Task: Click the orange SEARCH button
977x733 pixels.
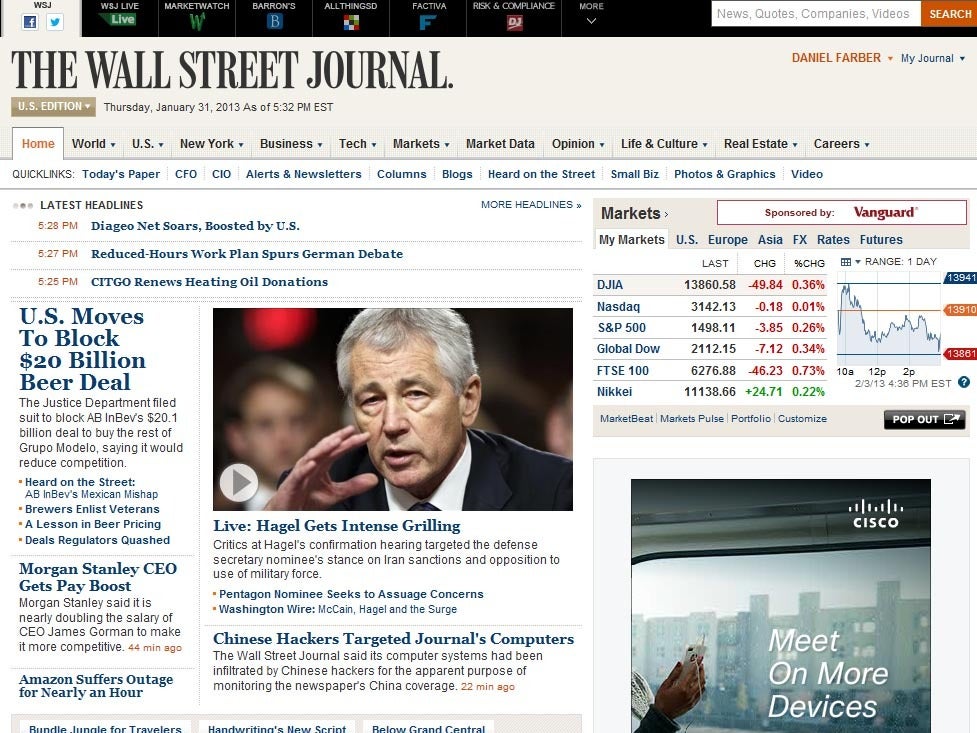Action: [x=949, y=13]
